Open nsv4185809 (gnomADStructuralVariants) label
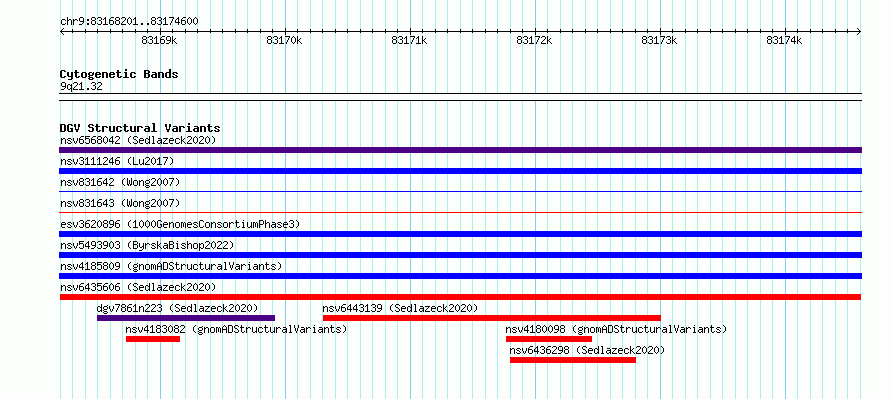 [171, 266]
